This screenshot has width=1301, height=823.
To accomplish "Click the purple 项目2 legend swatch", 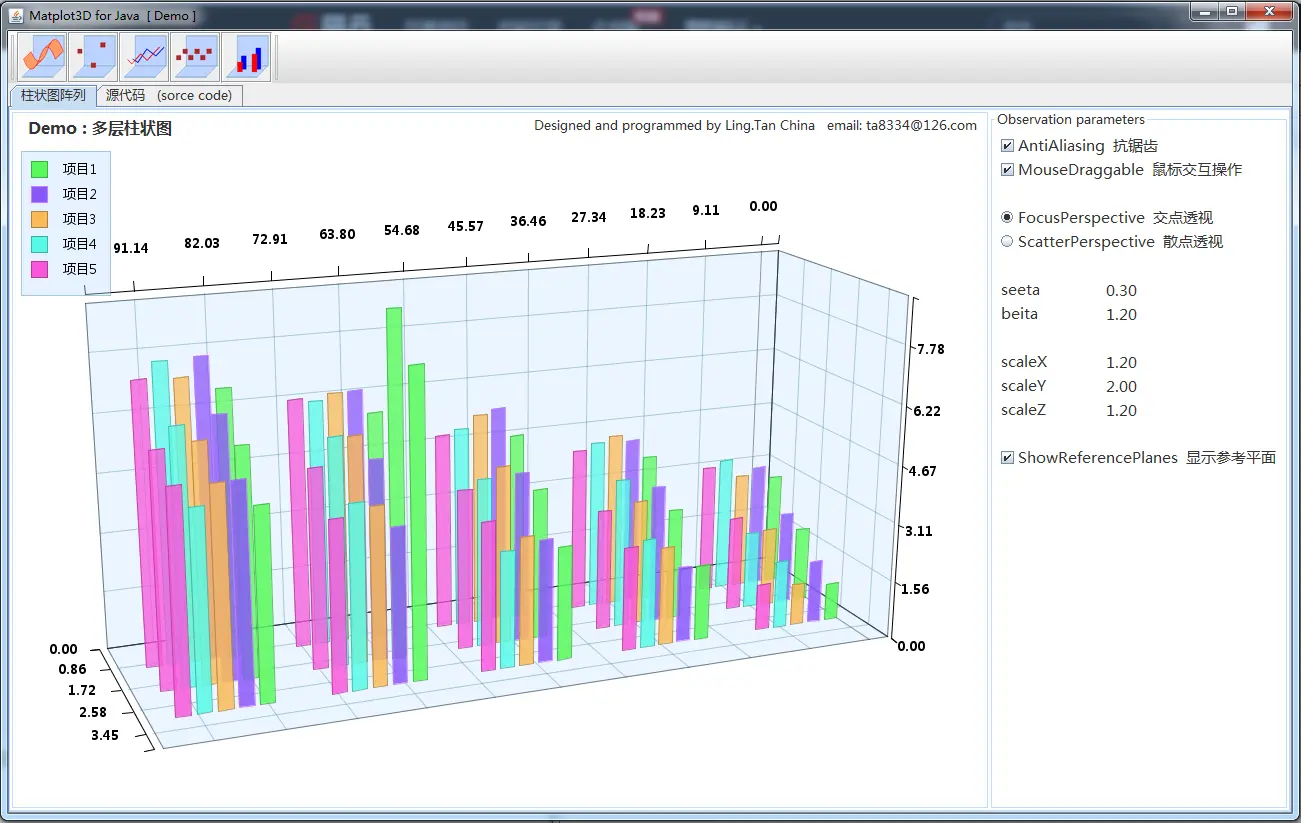I will pyautogui.click(x=40, y=195).
